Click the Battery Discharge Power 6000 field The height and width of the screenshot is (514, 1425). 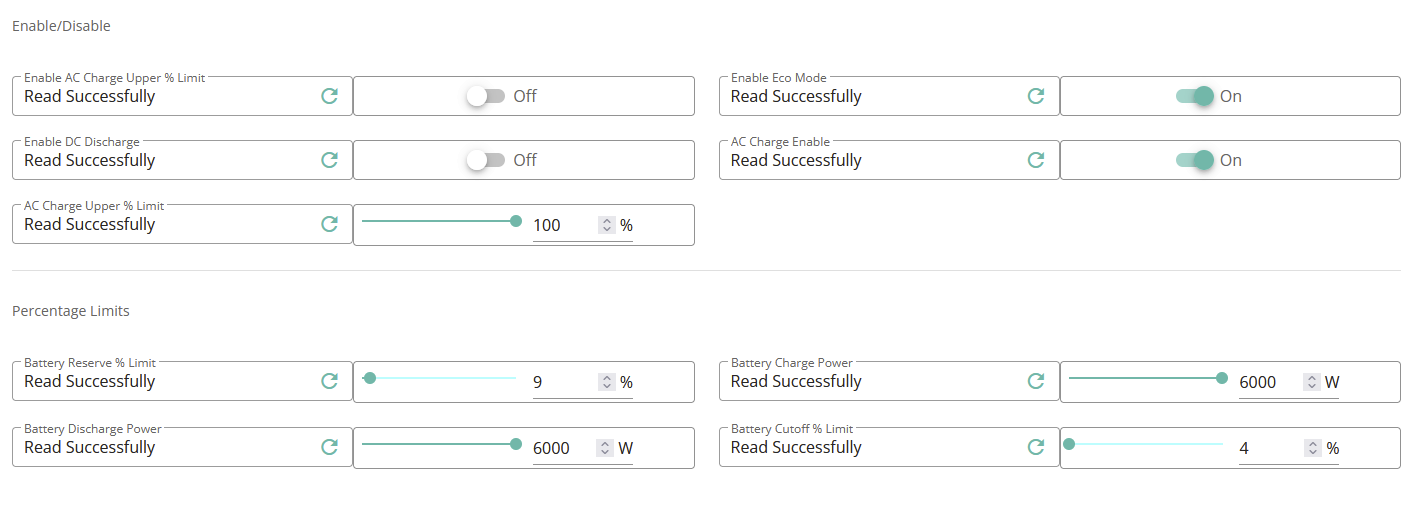click(x=564, y=448)
